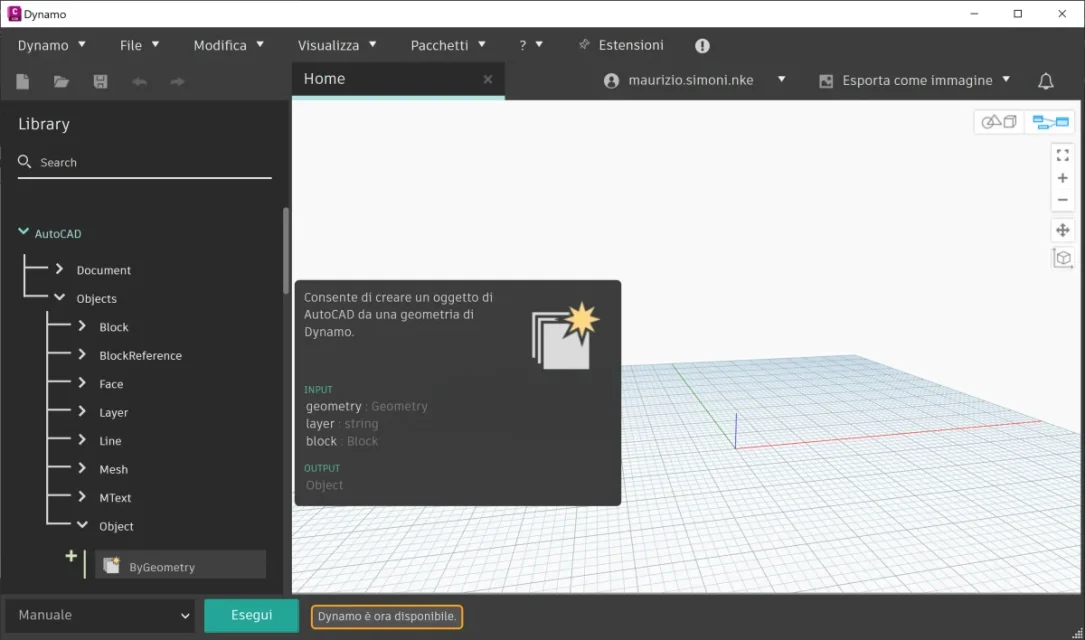
Task: Expand the BlockReference category
Action: point(82,354)
